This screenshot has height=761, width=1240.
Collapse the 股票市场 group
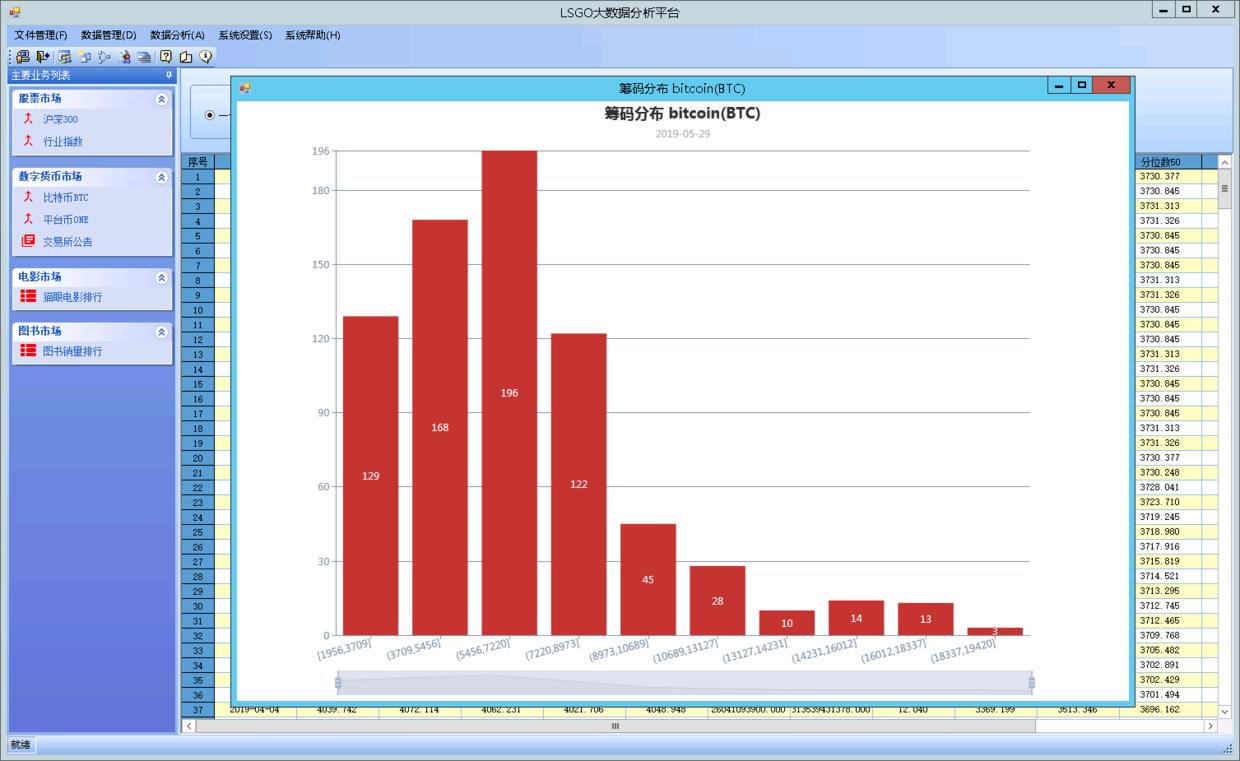162,99
